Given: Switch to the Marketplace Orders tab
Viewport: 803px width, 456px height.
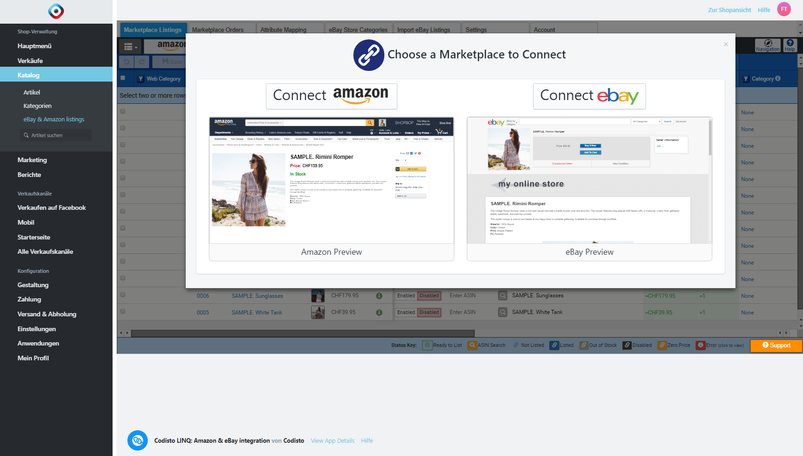Looking at the screenshot, I should (218, 30).
